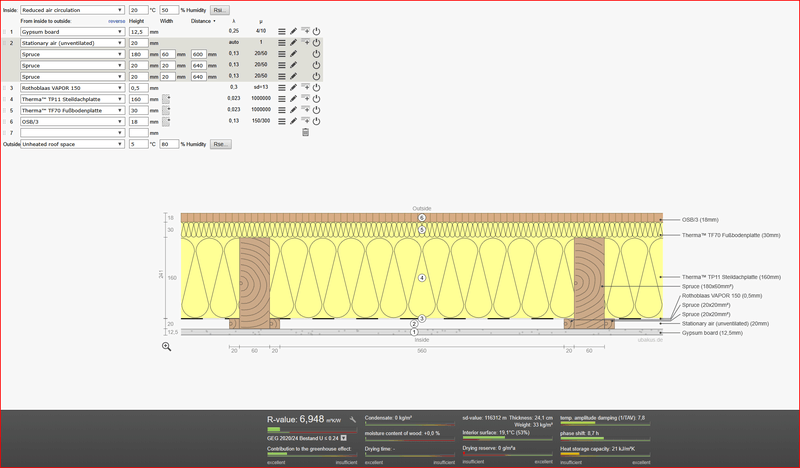The width and height of the screenshot is (800, 468).
Task: Click the Inside temperature input field showing 20
Action: click(138, 9)
